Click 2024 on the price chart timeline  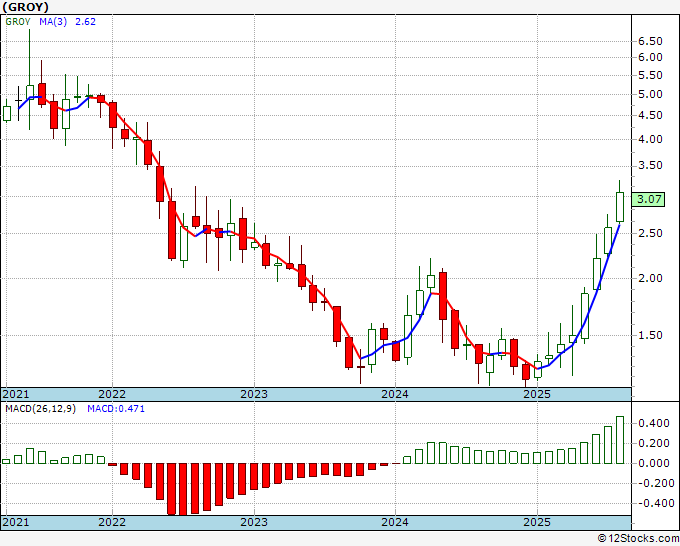[395, 394]
